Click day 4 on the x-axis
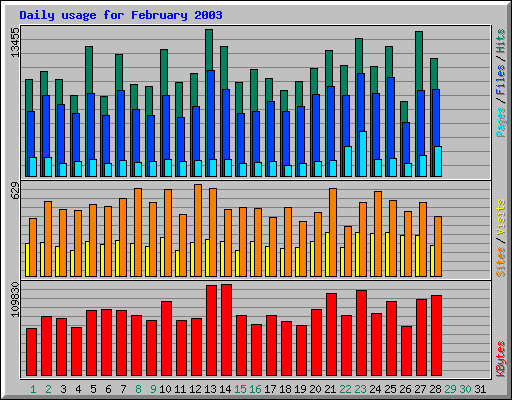Screen dimensions: 512x400 78,389
